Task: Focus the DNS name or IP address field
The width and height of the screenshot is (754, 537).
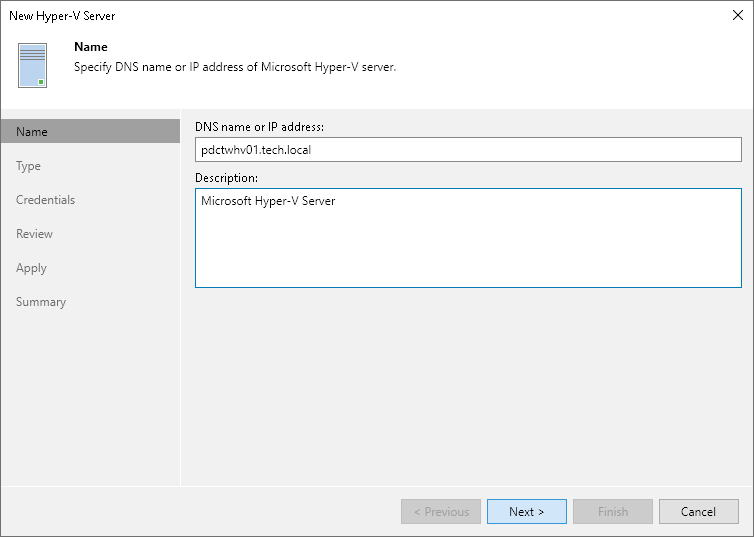Action: pos(468,150)
